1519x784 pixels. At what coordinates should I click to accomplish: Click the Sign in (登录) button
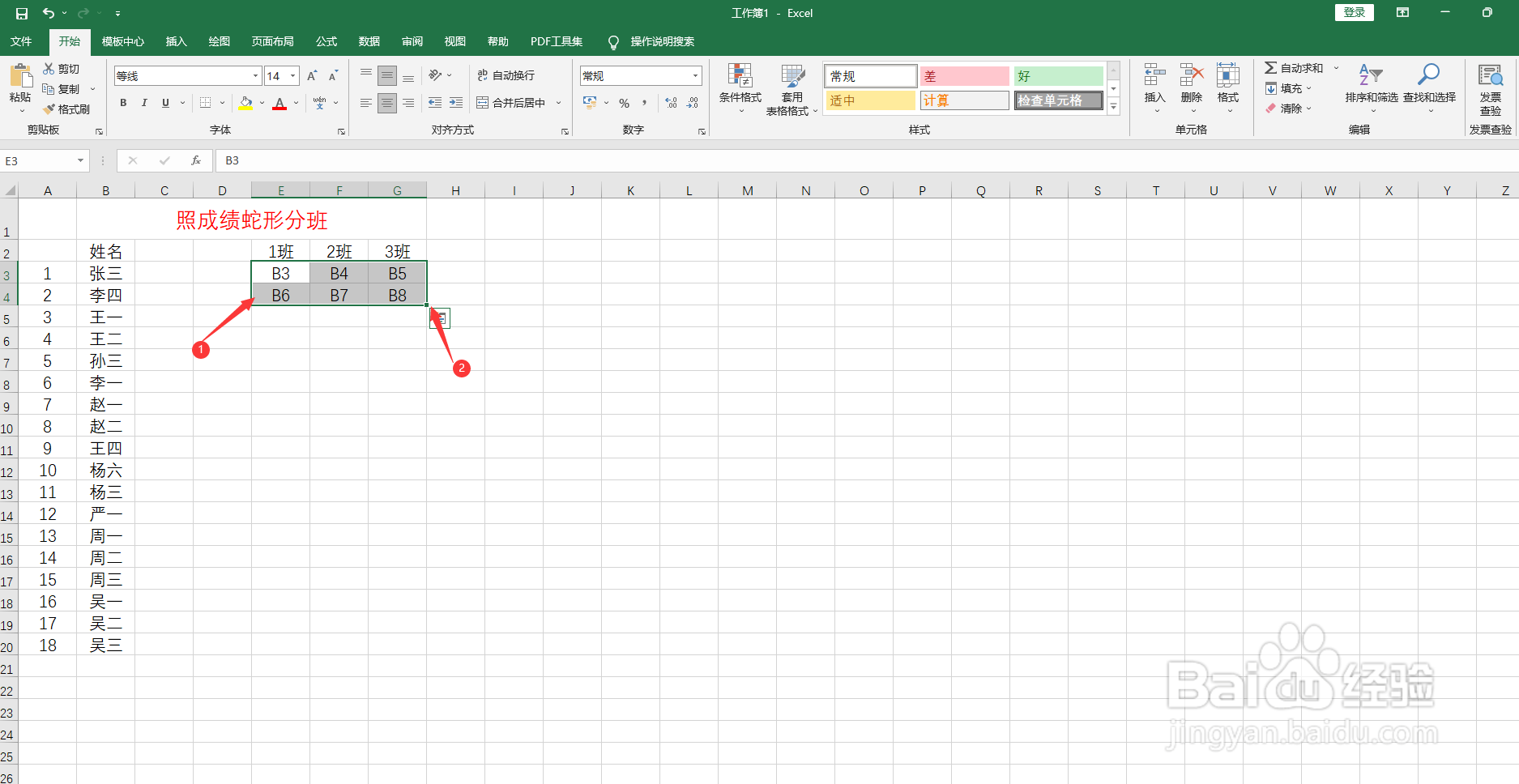pyautogui.click(x=1355, y=12)
